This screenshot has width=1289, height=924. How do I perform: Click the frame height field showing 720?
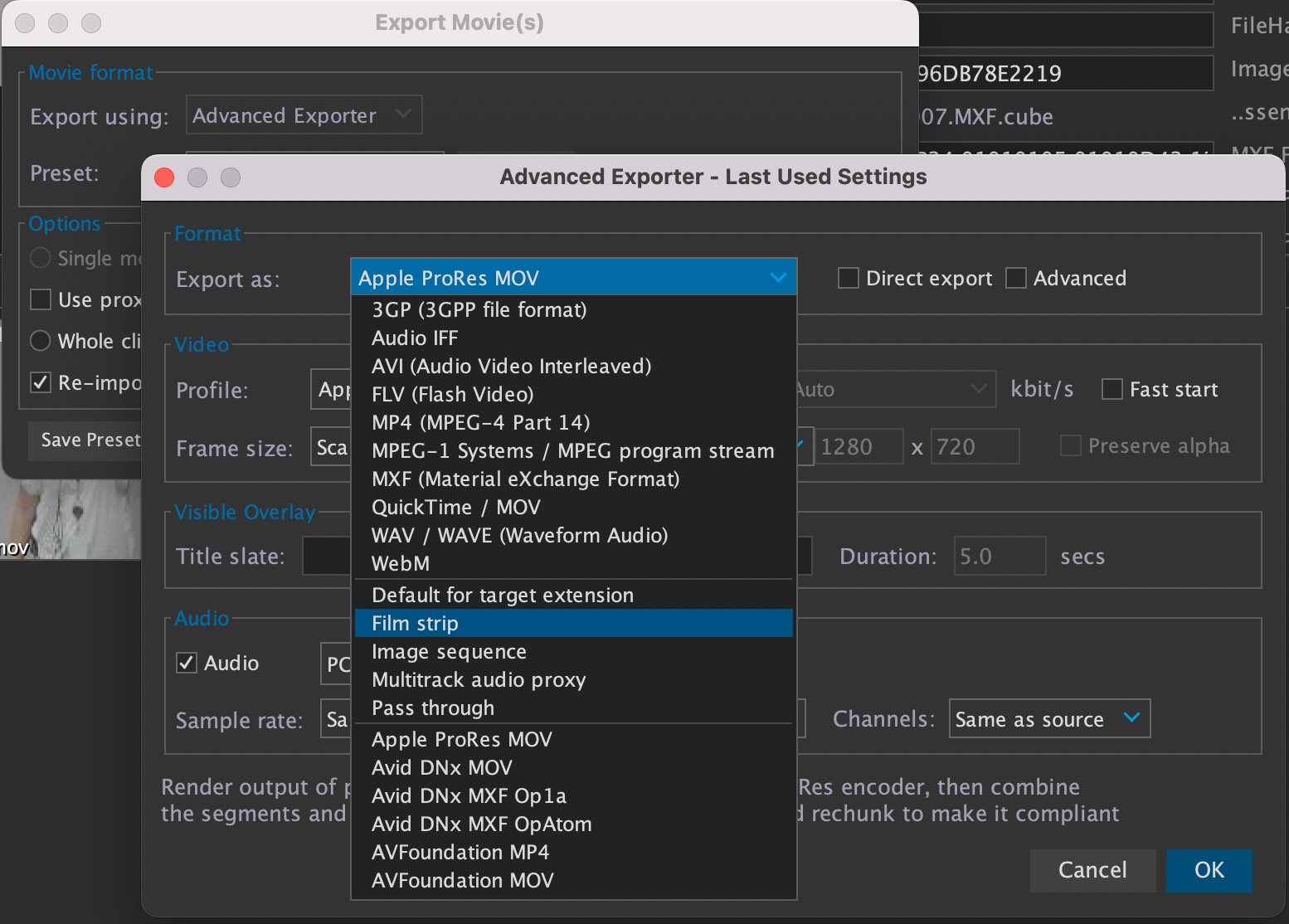pos(975,447)
